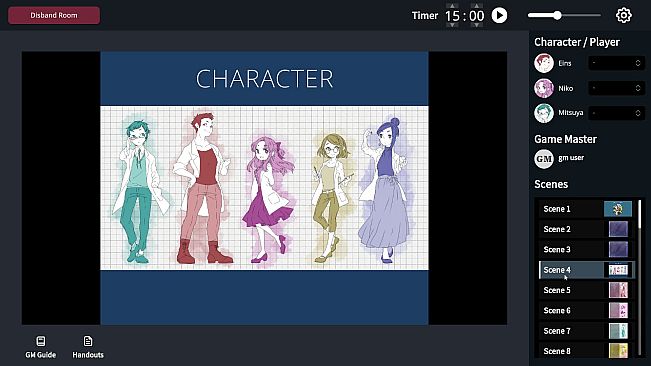
Task: Click the GM avatar icon
Action: (x=544, y=159)
